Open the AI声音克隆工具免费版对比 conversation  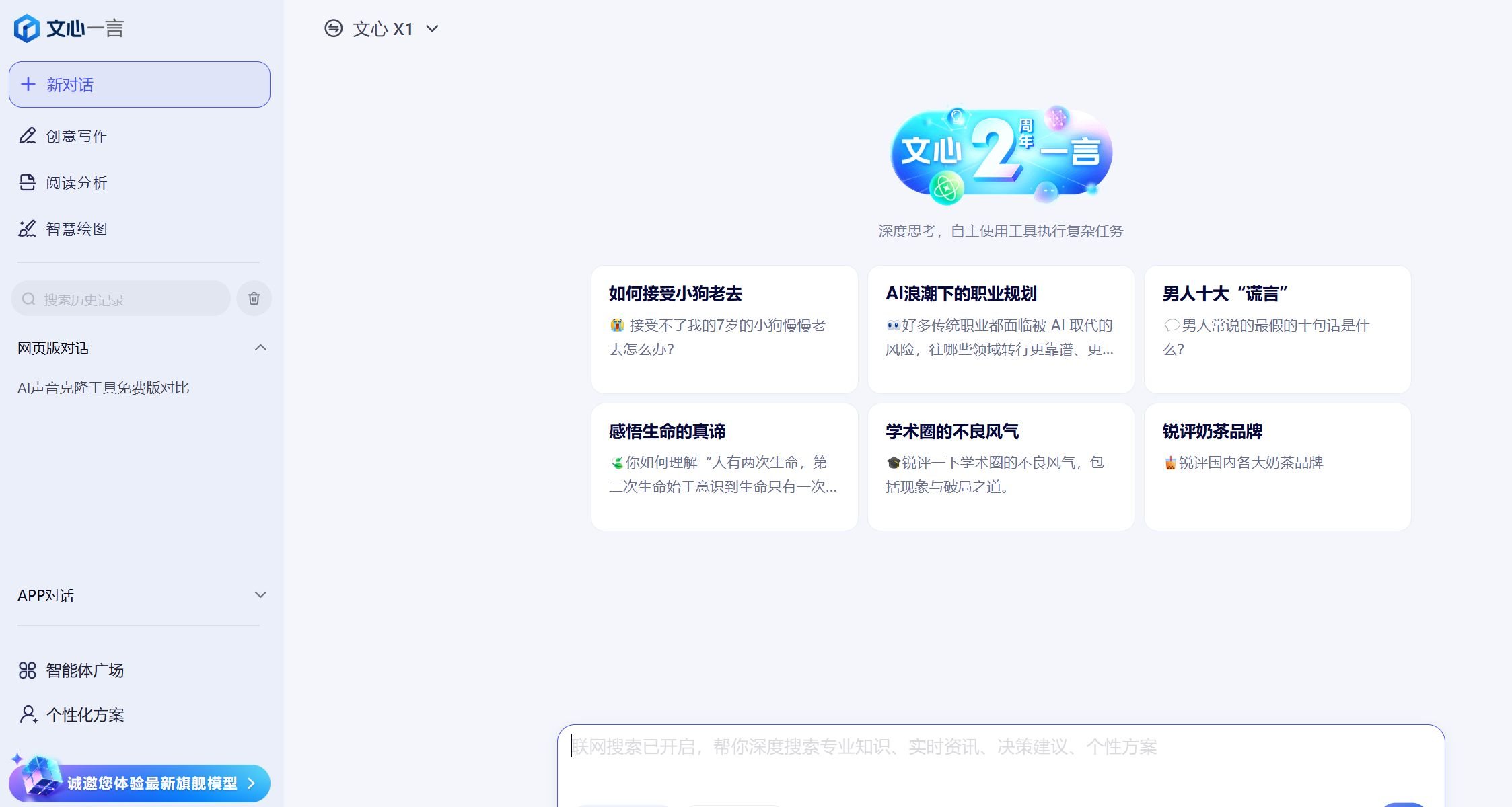tap(103, 387)
